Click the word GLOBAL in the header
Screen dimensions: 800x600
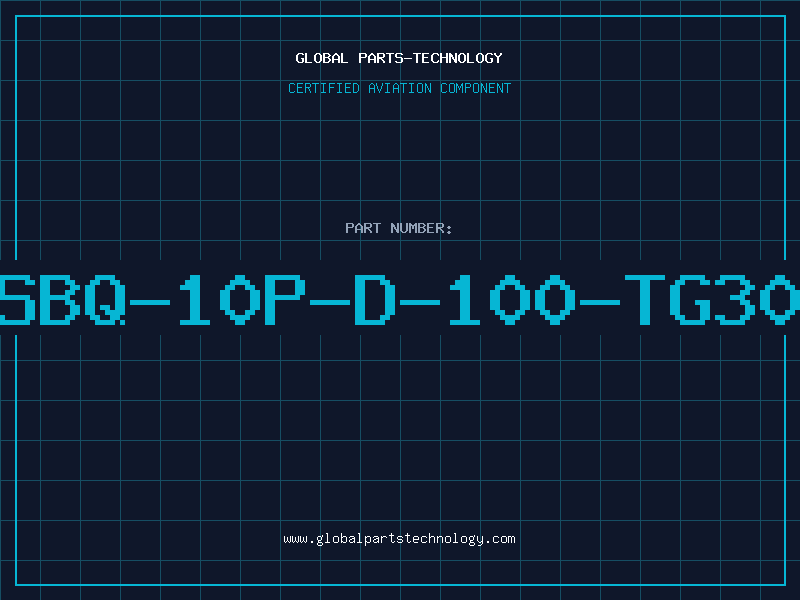[x=321, y=58]
